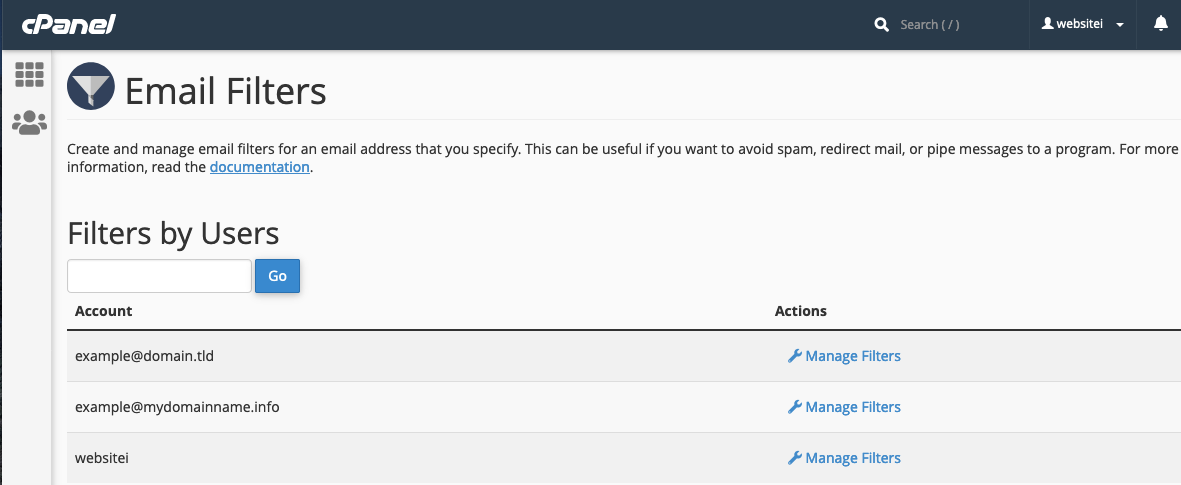Click the magnifying glass search icon

881,25
